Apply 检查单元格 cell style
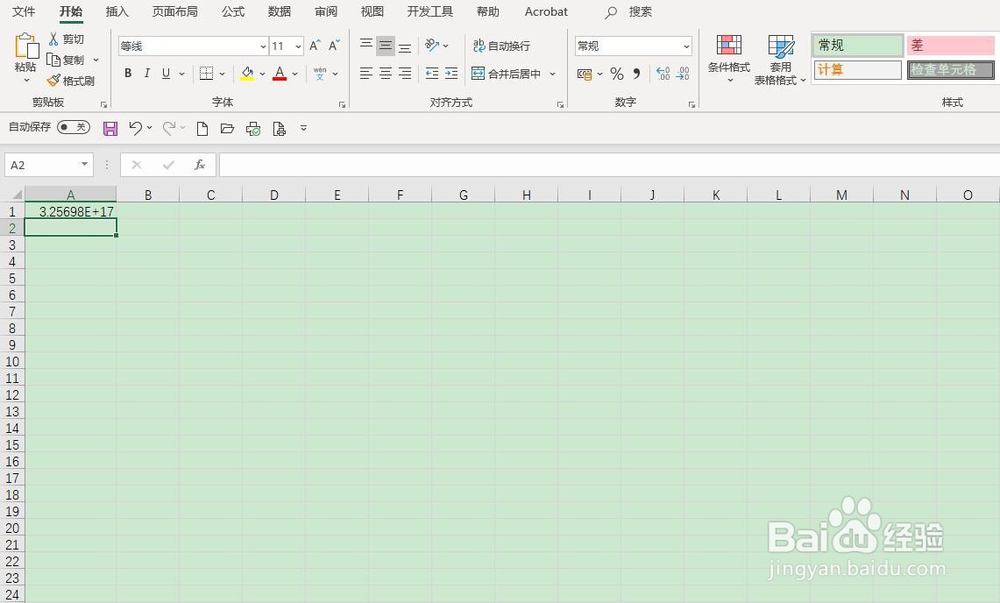The image size is (1000, 603). click(950, 69)
